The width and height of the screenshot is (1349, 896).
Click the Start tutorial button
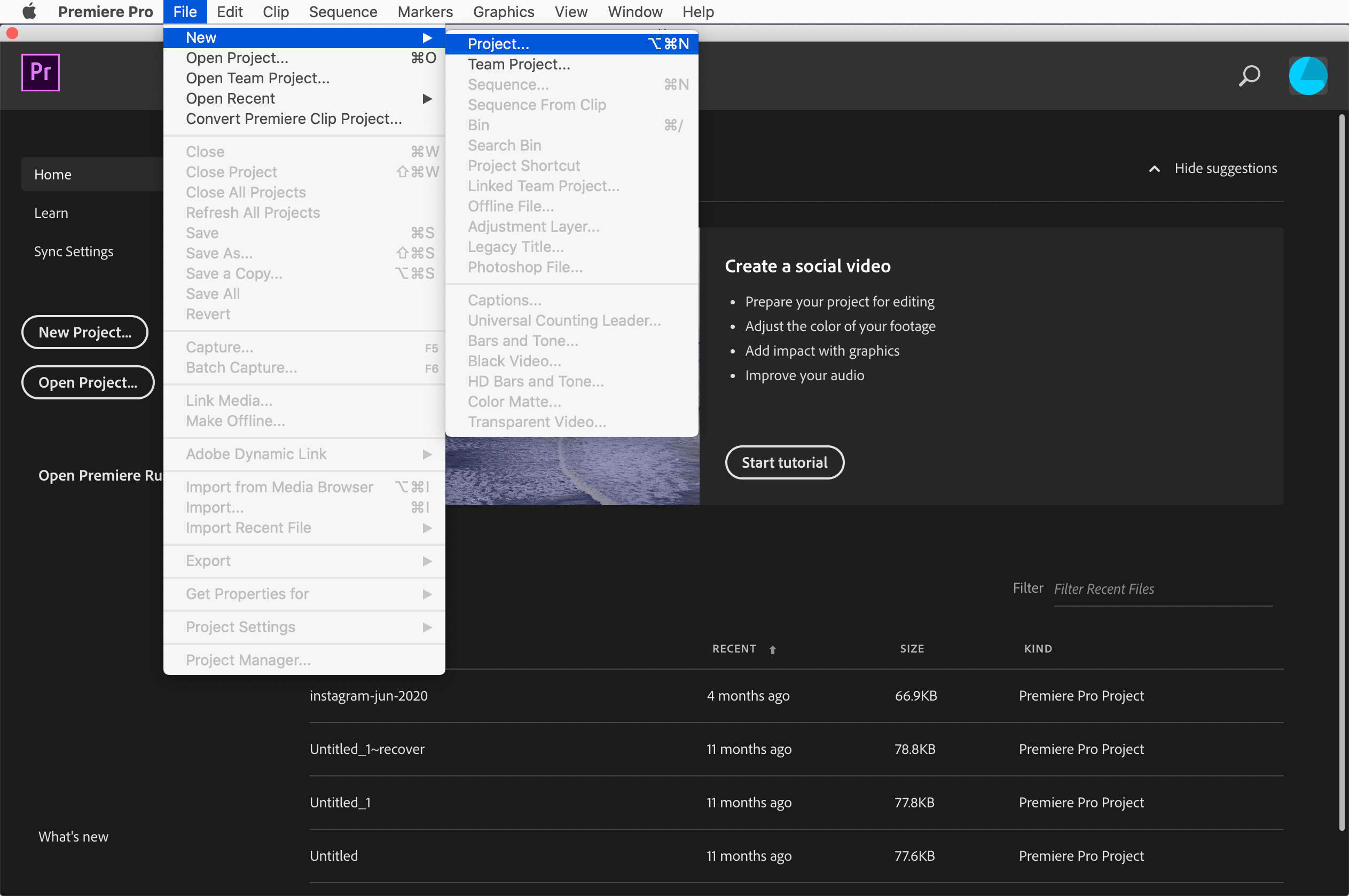pos(784,462)
